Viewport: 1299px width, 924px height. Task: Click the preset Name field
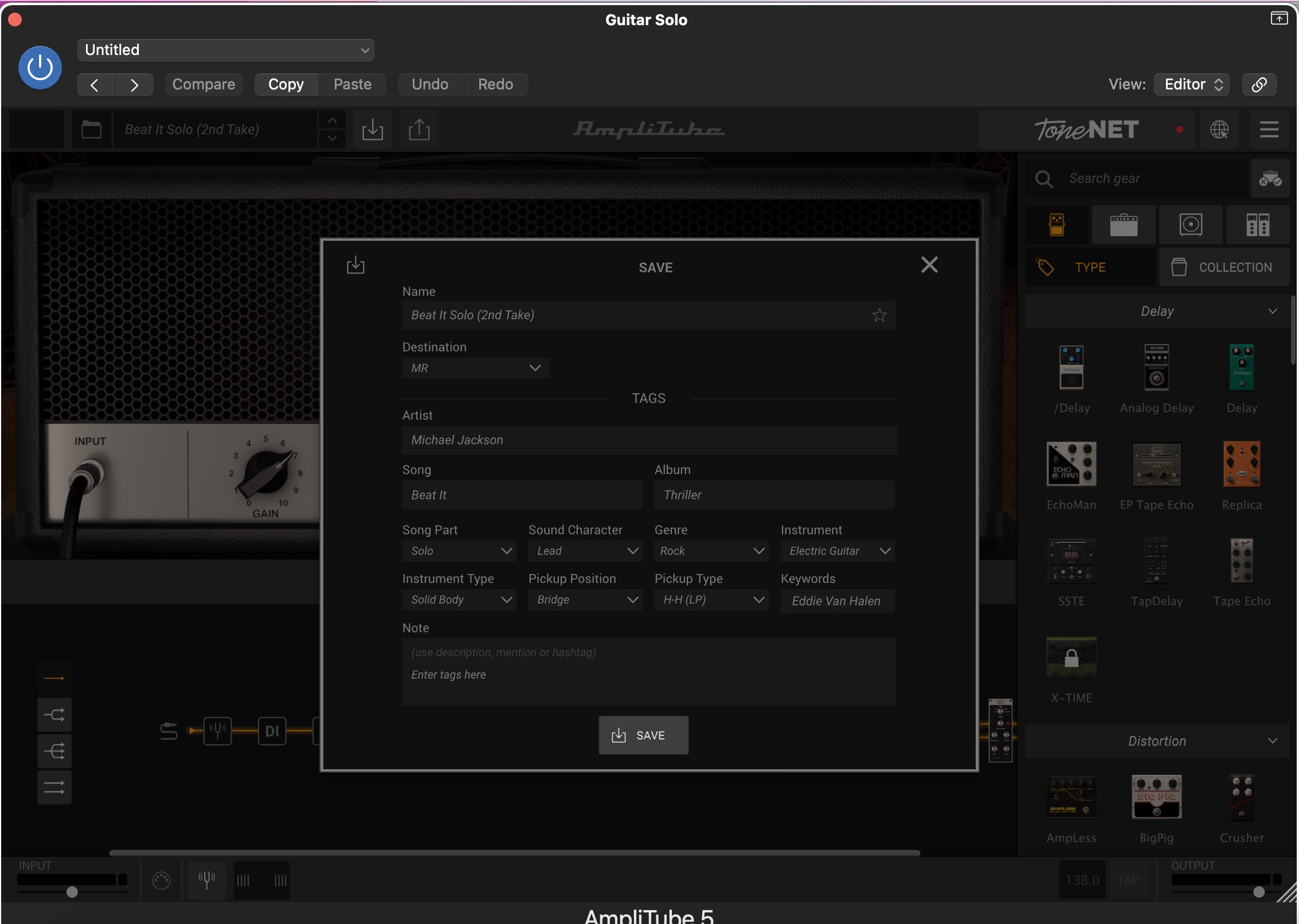[x=649, y=315]
